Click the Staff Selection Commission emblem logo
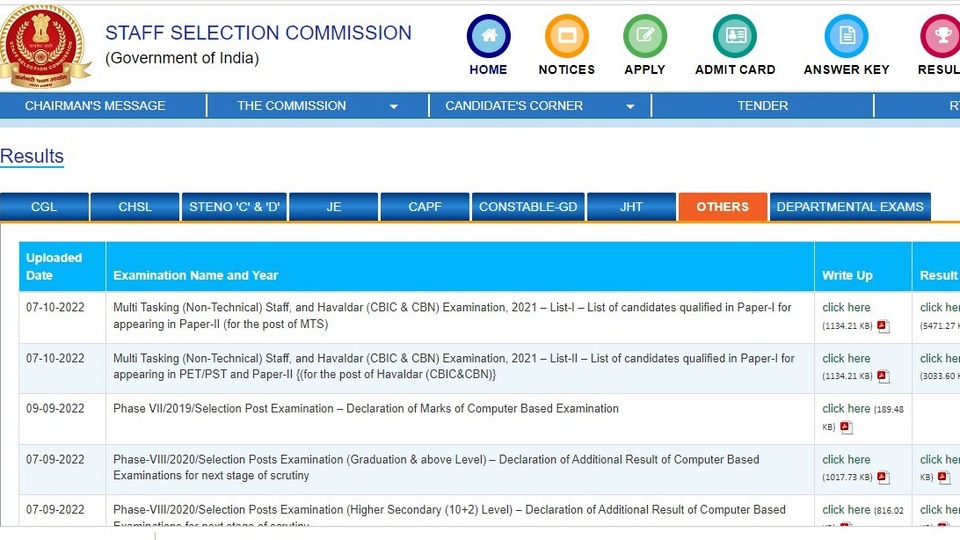 point(43,47)
